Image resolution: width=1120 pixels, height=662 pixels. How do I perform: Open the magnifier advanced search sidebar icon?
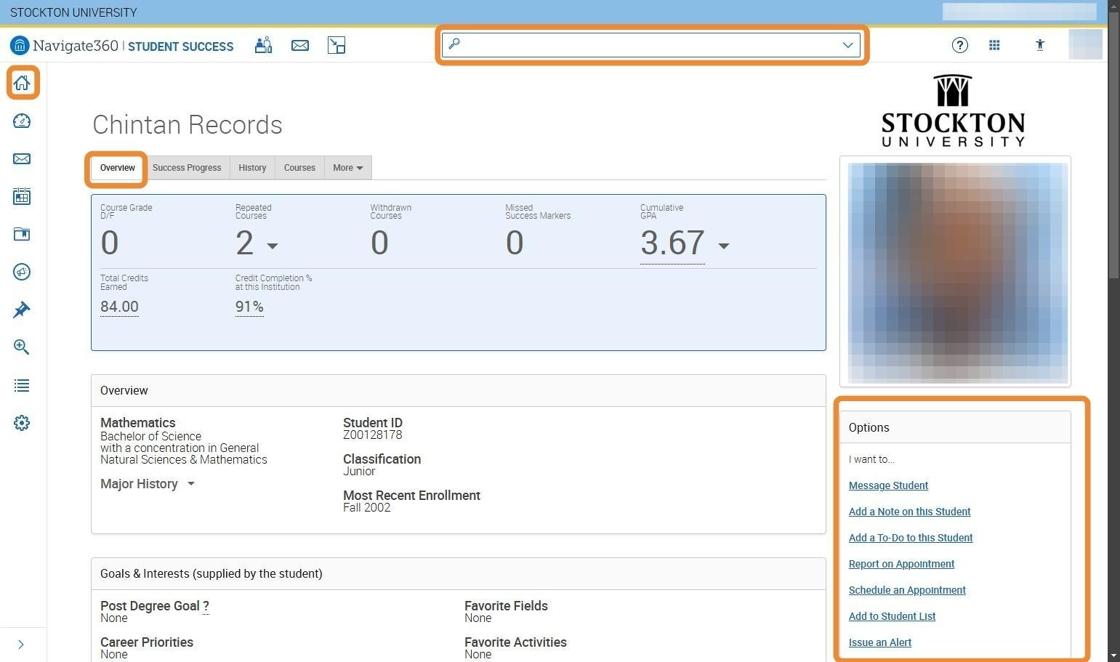click(x=22, y=348)
